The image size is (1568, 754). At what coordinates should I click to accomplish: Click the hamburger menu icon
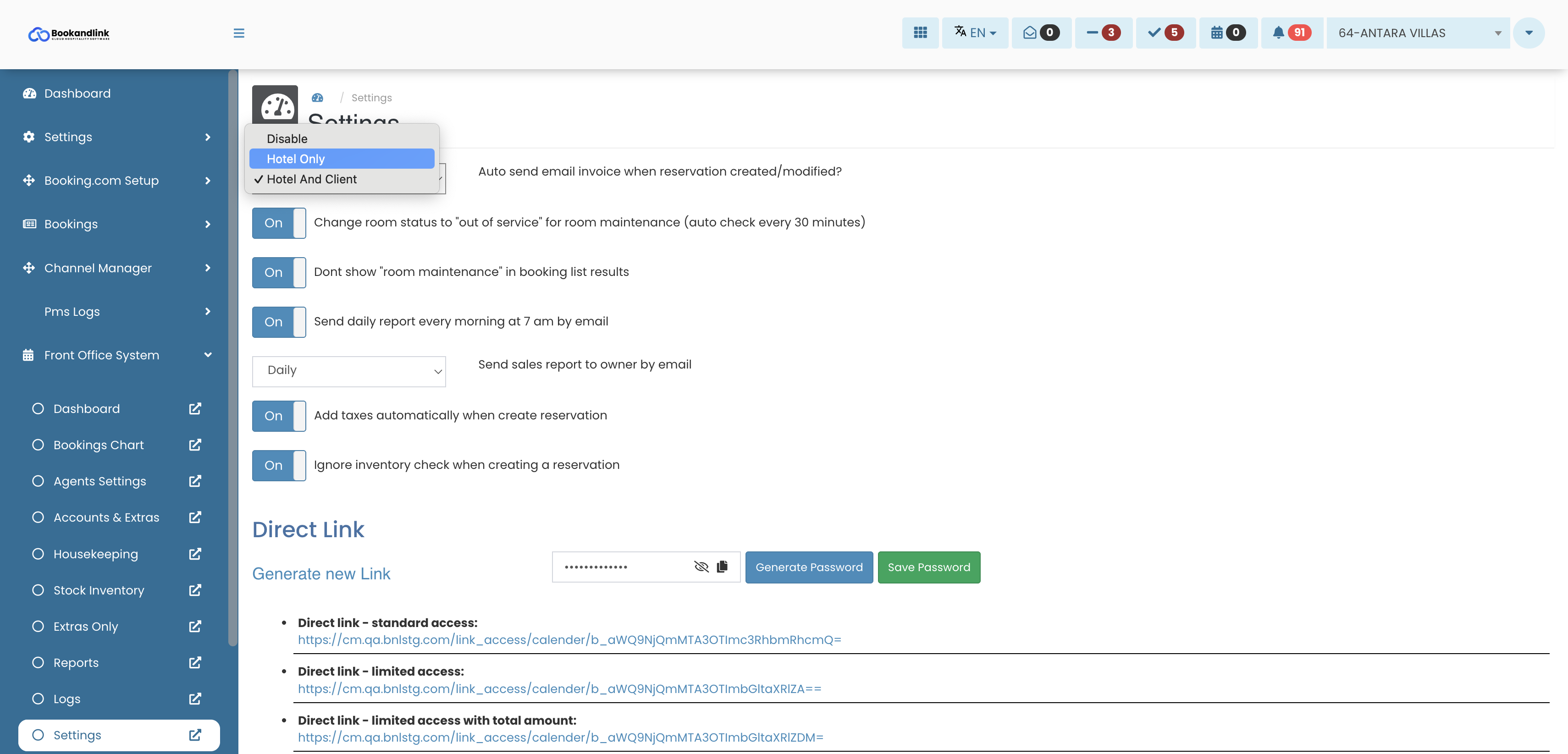[238, 33]
